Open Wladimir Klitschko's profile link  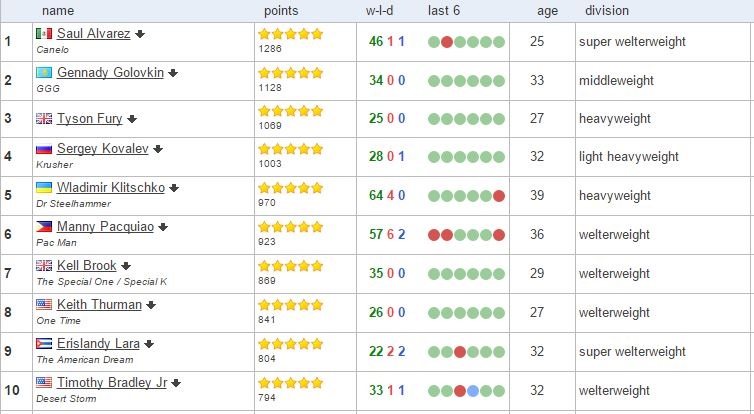coord(111,187)
